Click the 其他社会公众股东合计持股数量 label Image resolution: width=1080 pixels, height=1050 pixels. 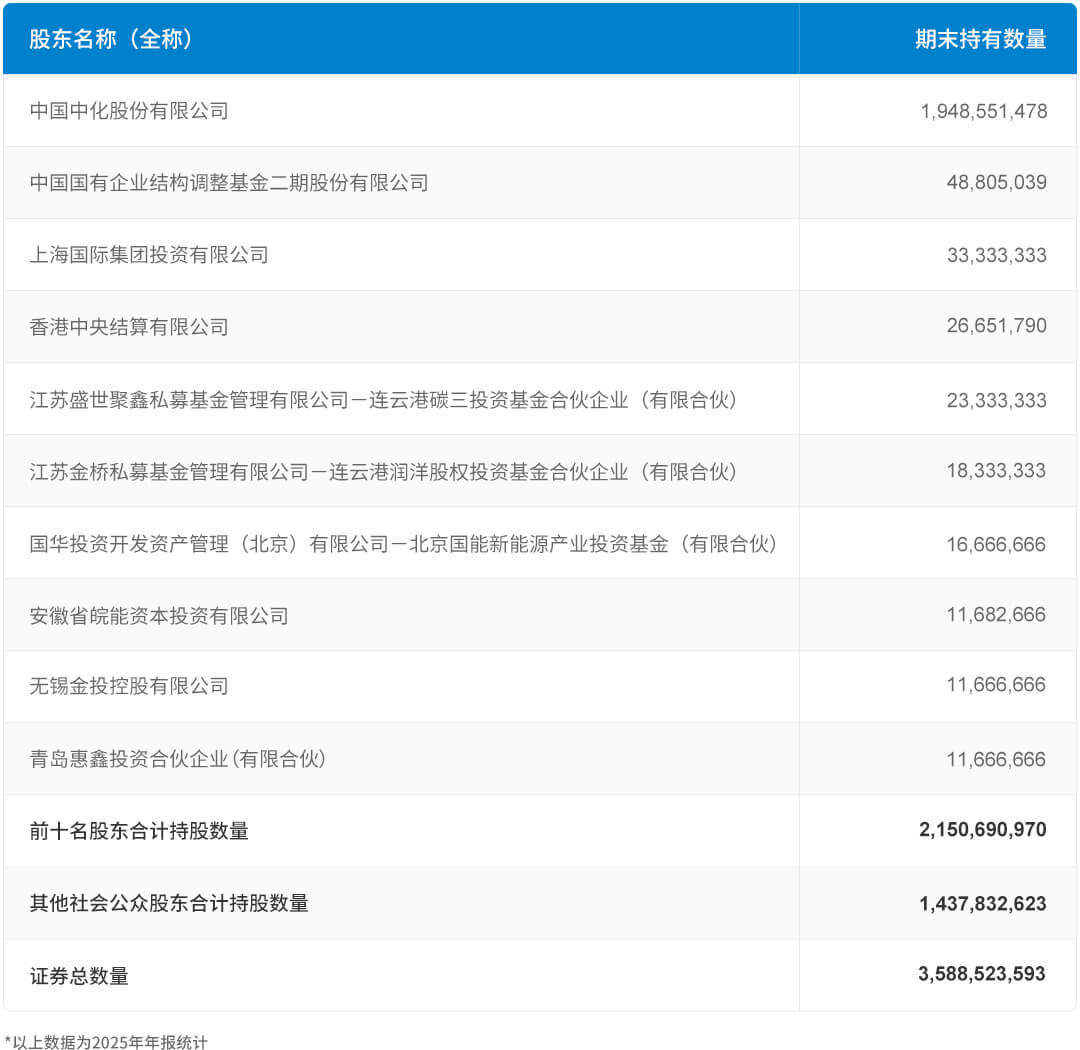[169, 903]
